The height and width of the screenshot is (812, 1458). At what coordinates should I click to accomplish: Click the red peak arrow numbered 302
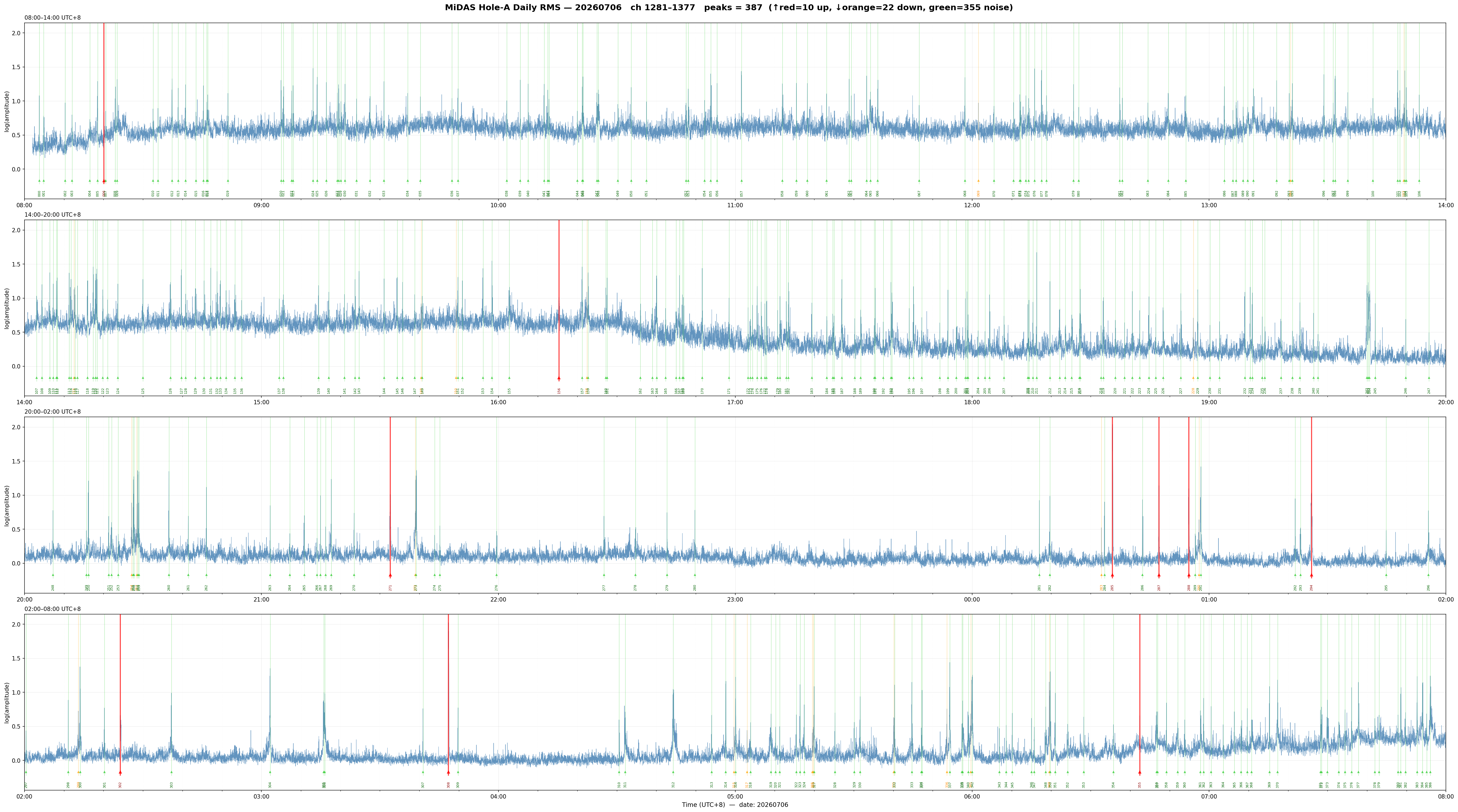point(120,772)
